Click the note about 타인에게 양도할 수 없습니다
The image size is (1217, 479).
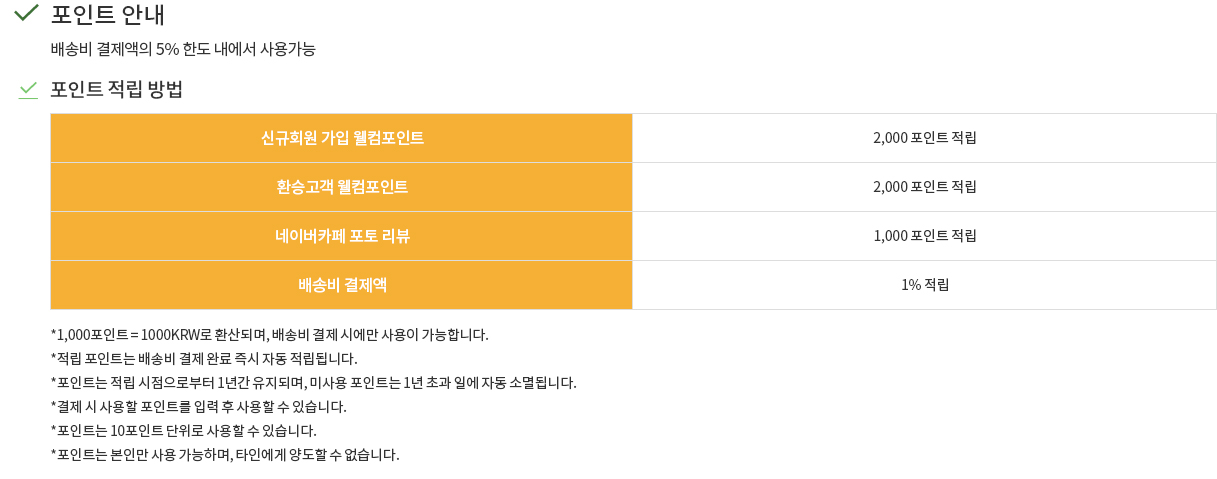[x=224, y=455]
